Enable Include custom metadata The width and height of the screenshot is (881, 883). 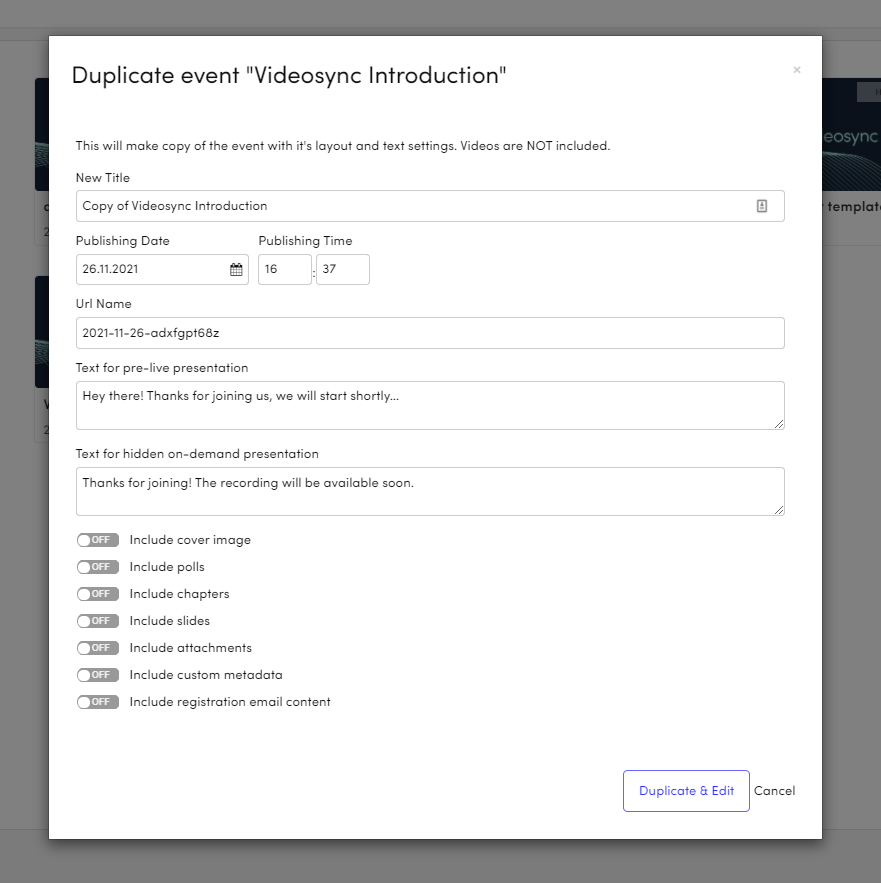tap(97, 674)
